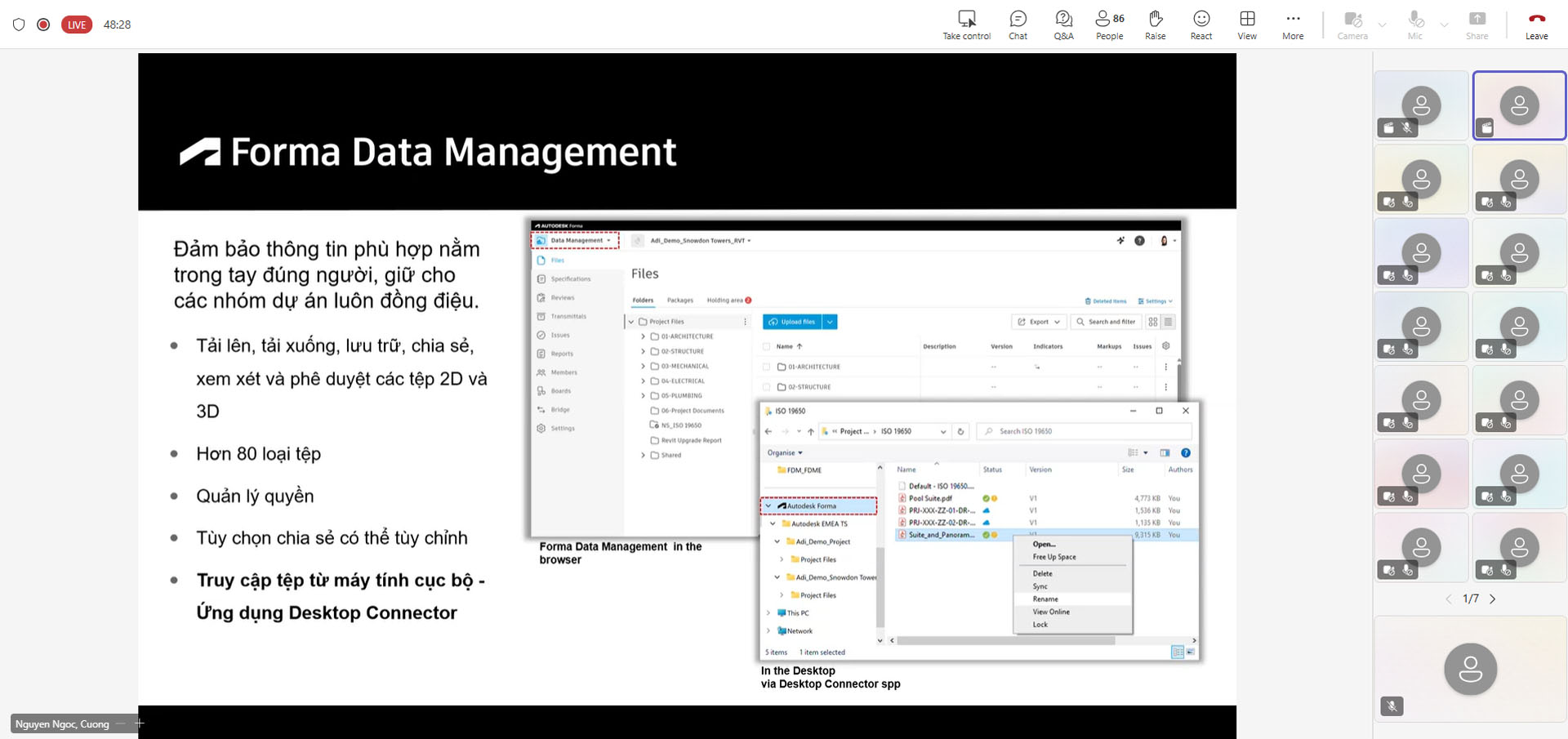Expand the Mic options dropdown arrow
The image size is (1568, 739).
click(1444, 24)
